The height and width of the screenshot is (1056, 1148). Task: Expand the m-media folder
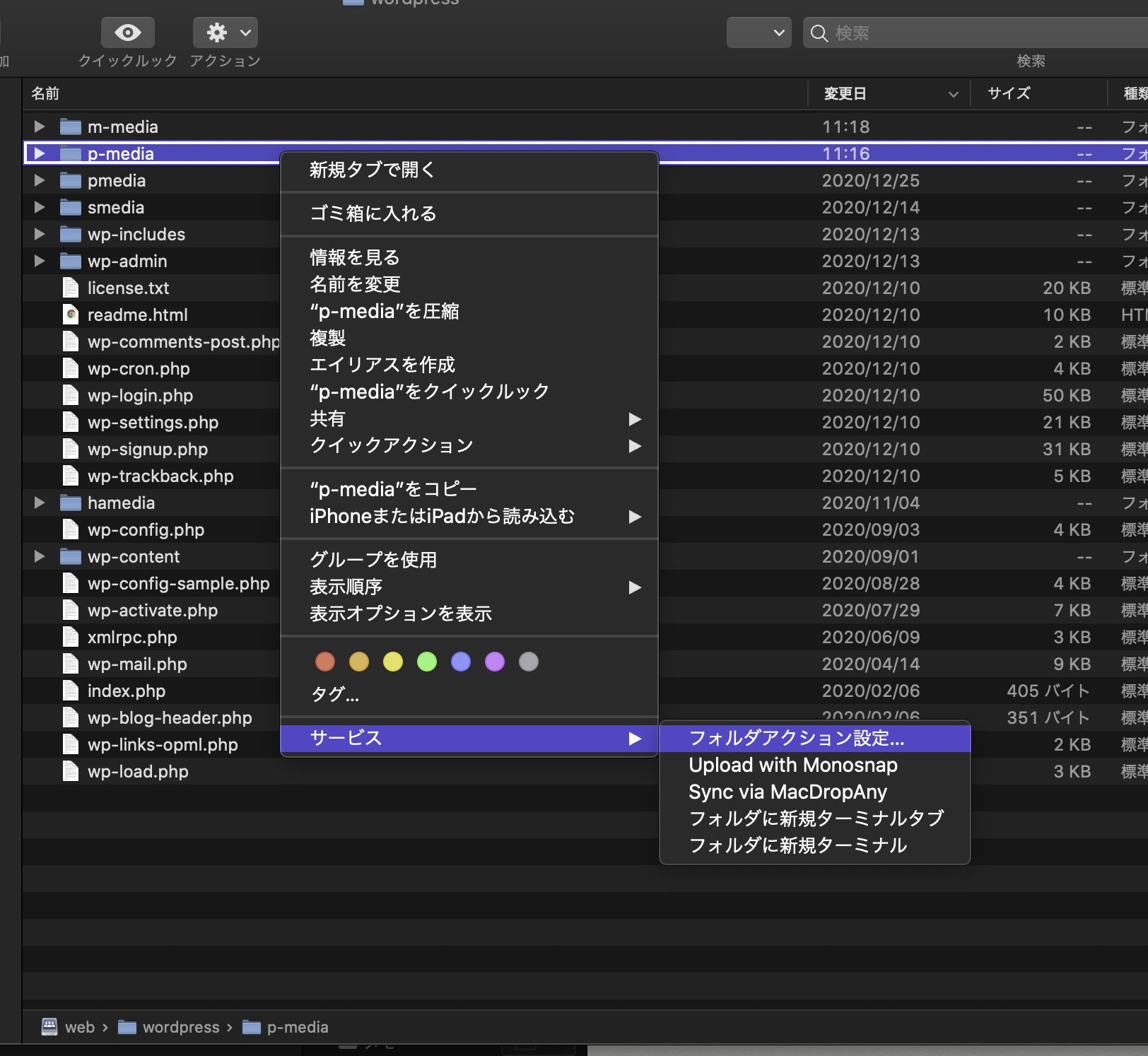[x=40, y=127]
